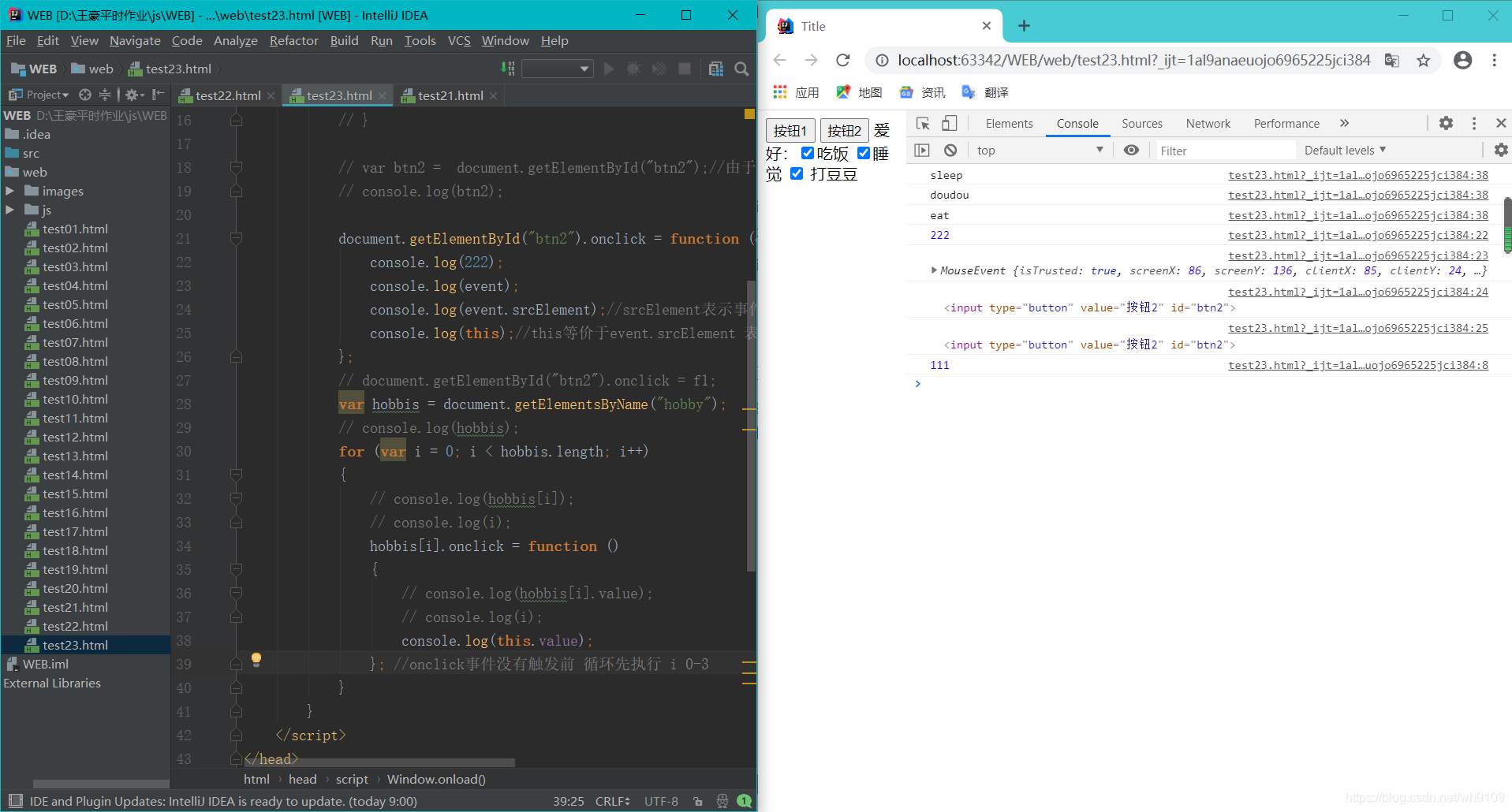The width and height of the screenshot is (1512, 812).
Task: Toggle the live expression eye icon
Action: tap(1131, 150)
